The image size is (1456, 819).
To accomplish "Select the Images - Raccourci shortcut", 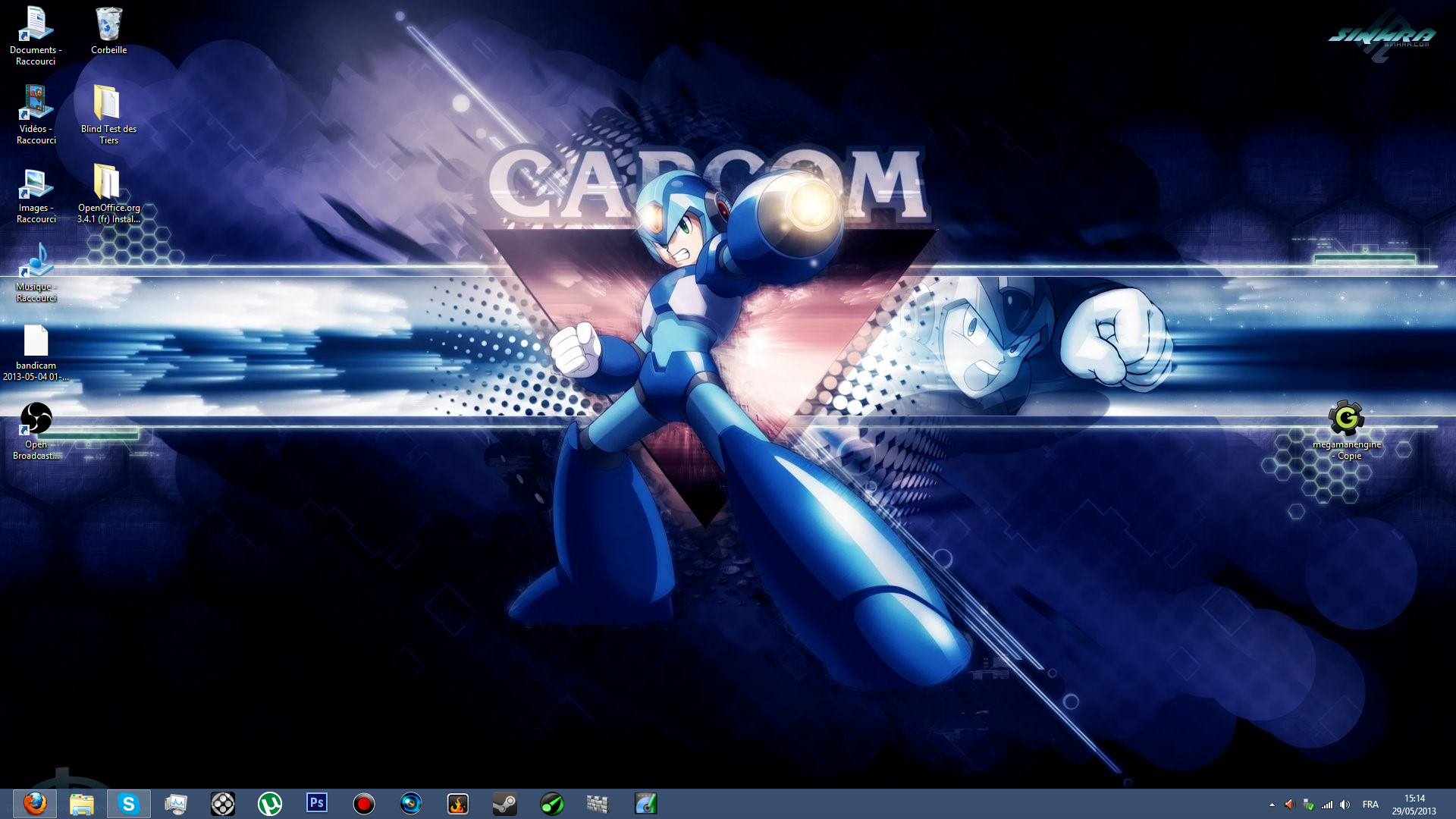I will [x=36, y=193].
